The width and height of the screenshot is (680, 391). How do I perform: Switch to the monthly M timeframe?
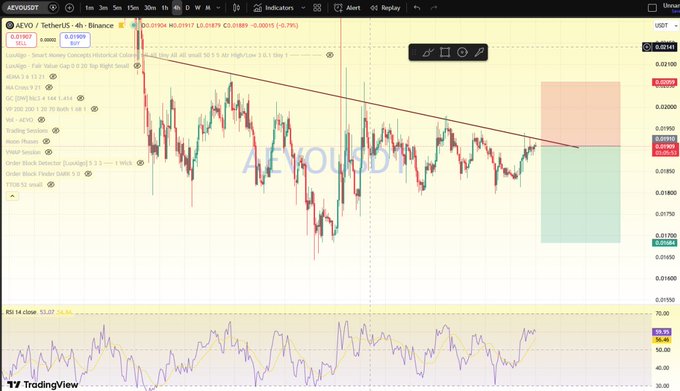point(208,8)
